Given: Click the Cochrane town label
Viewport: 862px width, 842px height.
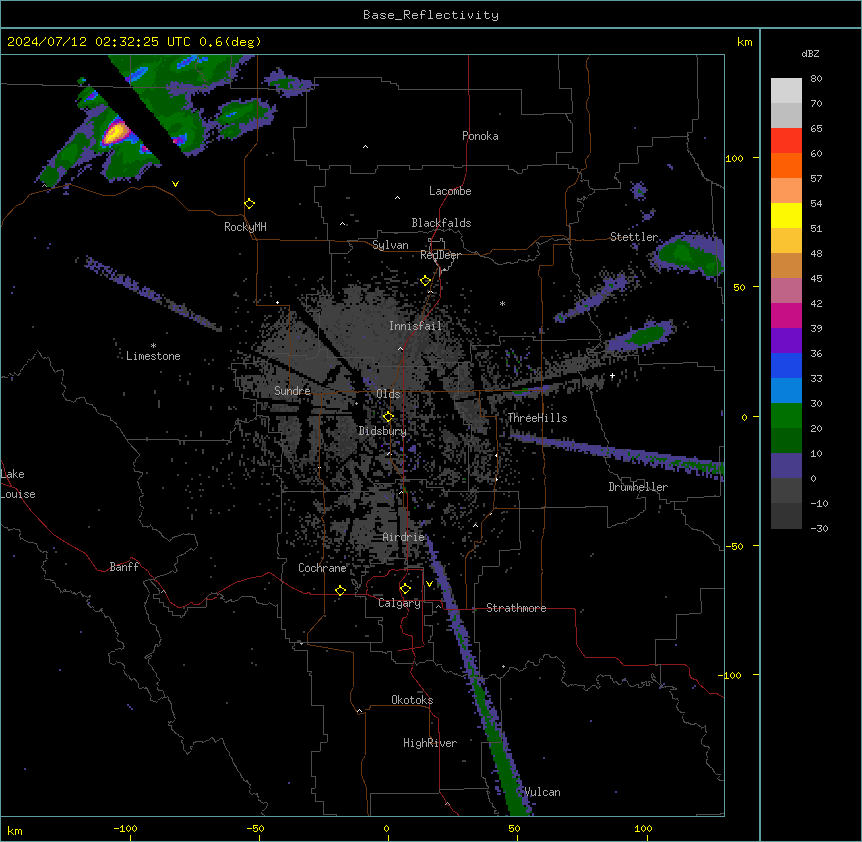Looking at the screenshot, I should point(322,568).
